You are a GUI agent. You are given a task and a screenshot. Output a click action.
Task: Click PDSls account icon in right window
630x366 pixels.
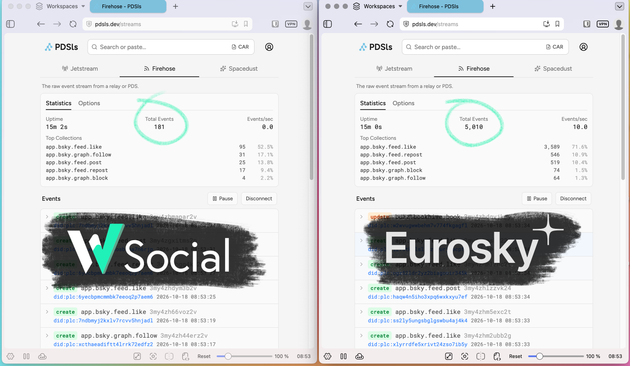[583, 47]
